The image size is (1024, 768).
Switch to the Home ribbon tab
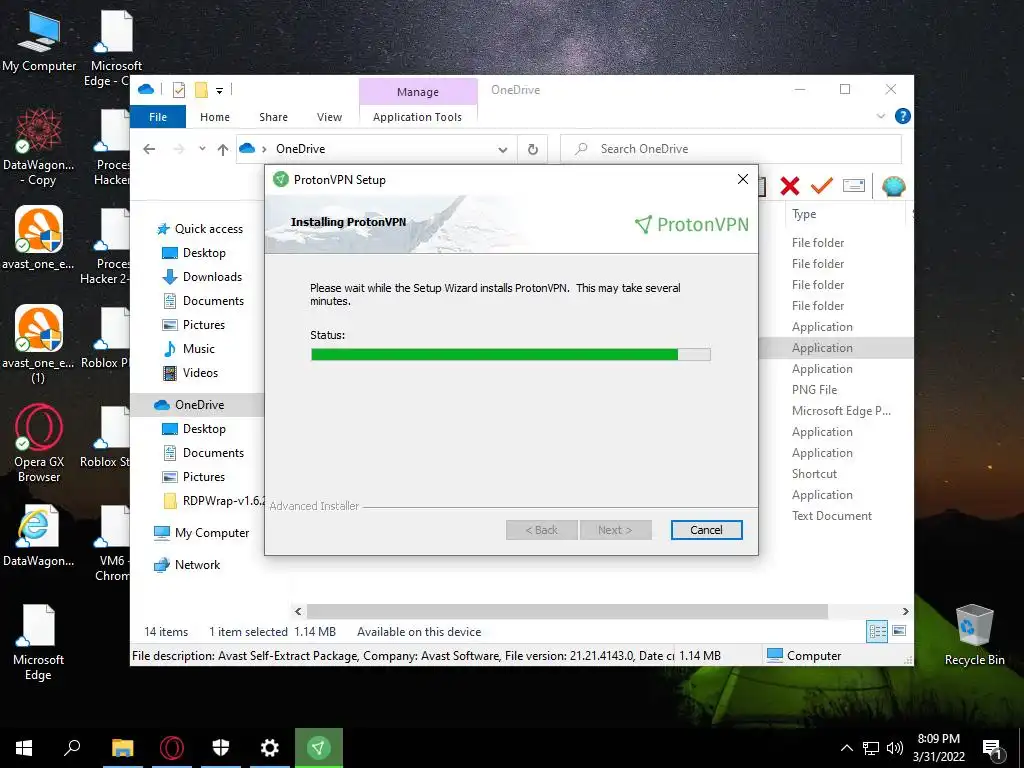coord(215,117)
